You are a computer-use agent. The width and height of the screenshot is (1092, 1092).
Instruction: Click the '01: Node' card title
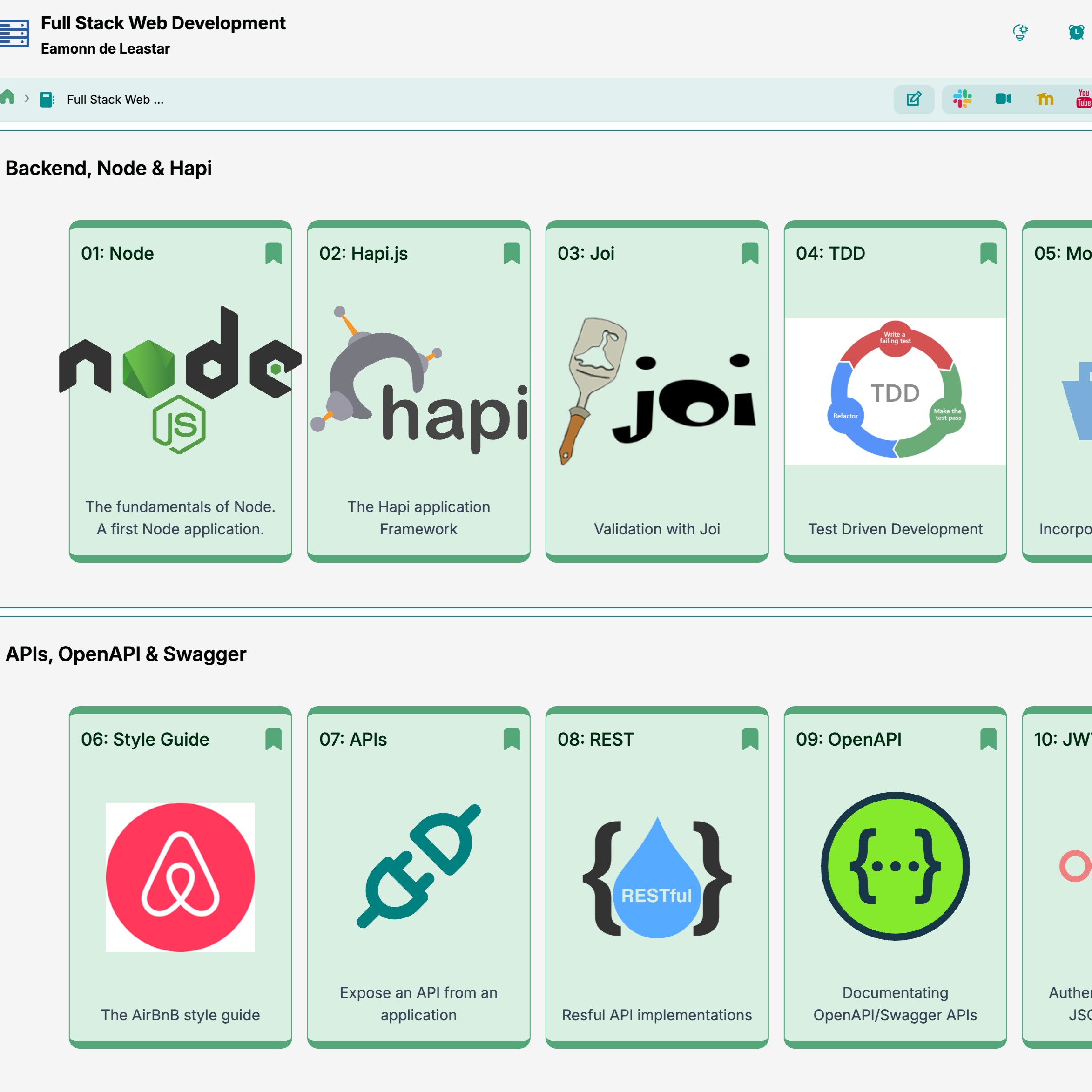(118, 253)
